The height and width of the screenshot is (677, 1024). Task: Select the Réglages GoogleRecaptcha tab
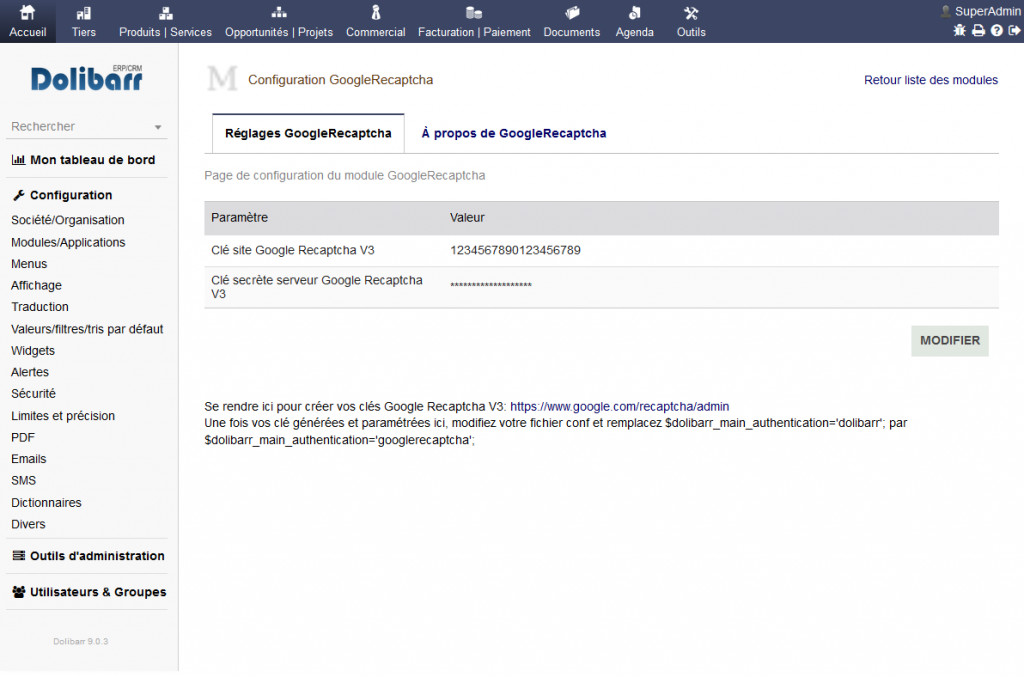[x=308, y=133]
